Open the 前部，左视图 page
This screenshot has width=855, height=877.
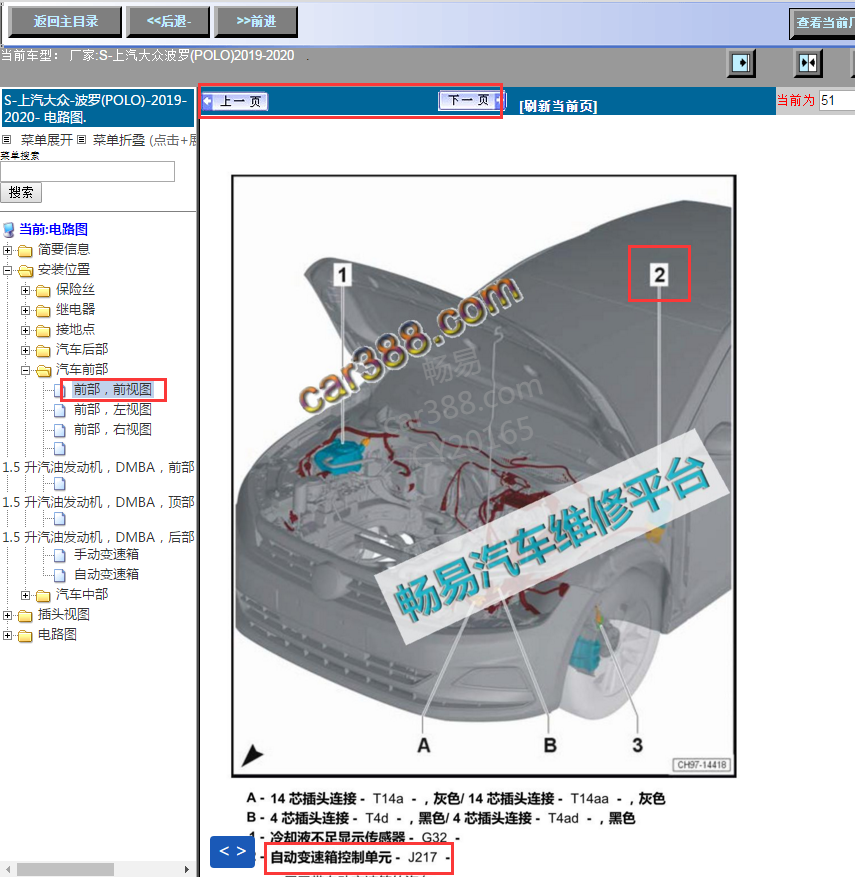pos(112,409)
